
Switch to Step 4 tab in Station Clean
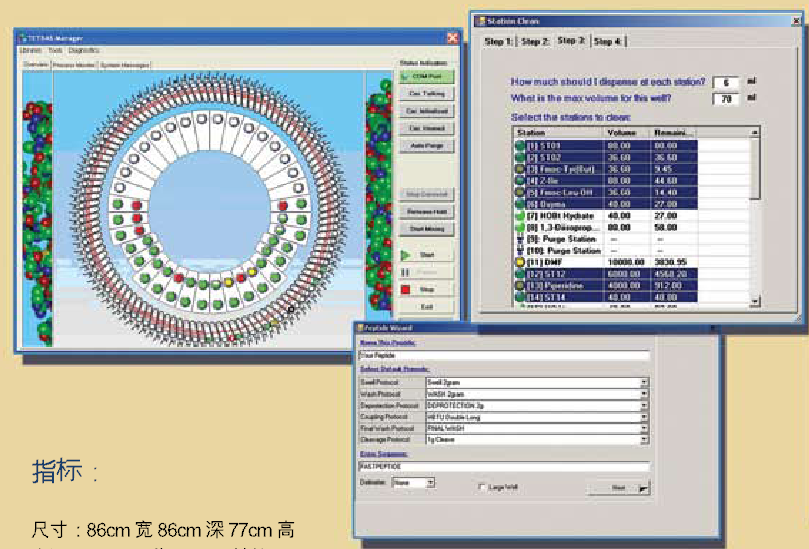pos(608,42)
